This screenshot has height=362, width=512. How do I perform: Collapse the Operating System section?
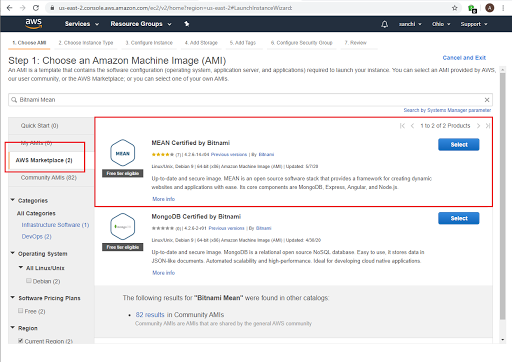point(13,253)
